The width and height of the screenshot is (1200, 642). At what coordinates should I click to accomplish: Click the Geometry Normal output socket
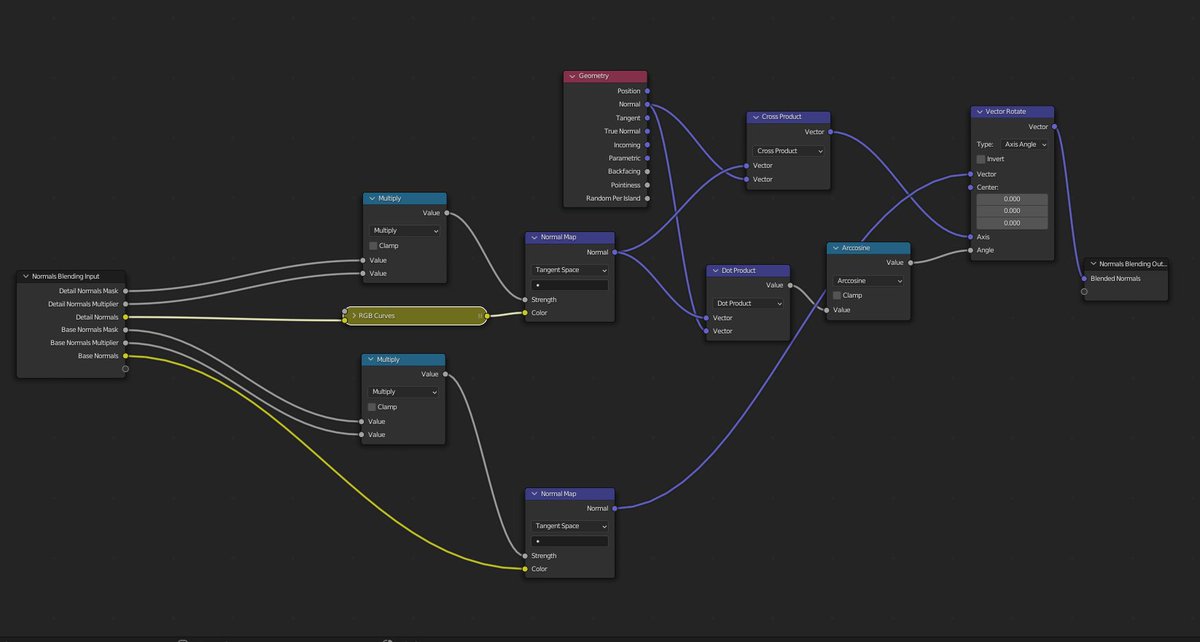pyautogui.click(x=648, y=104)
